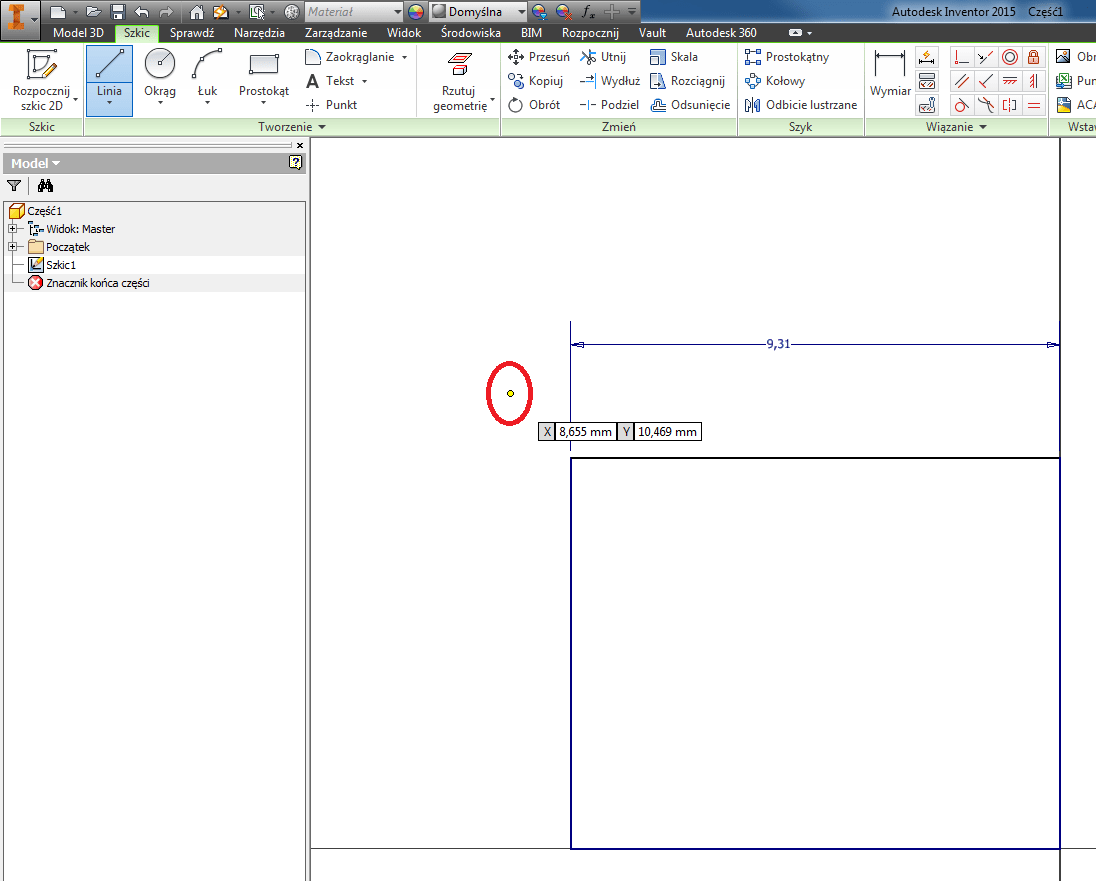This screenshot has height=881, width=1096.
Task: Click the fx parameters icon
Action: tap(589, 12)
